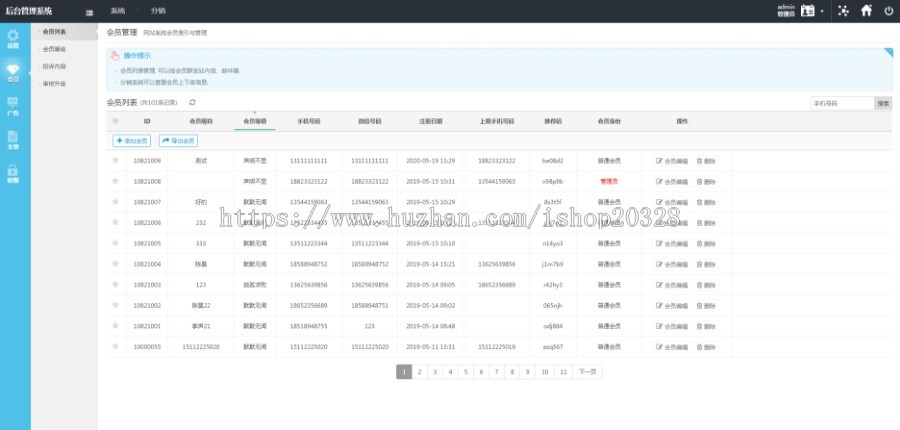
Task: Click the red 管理员 label in row 10821008
Action: pos(609,181)
